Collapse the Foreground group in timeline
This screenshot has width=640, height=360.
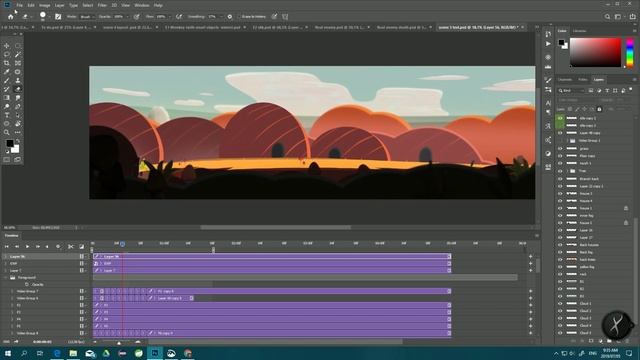(5, 278)
